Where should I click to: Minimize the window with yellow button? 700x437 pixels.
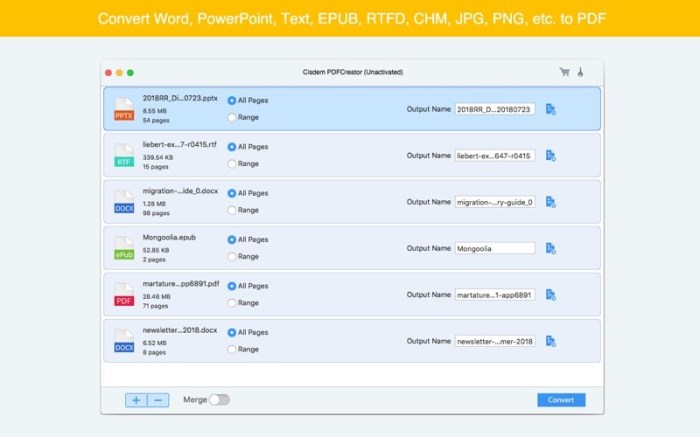click(119, 72)
